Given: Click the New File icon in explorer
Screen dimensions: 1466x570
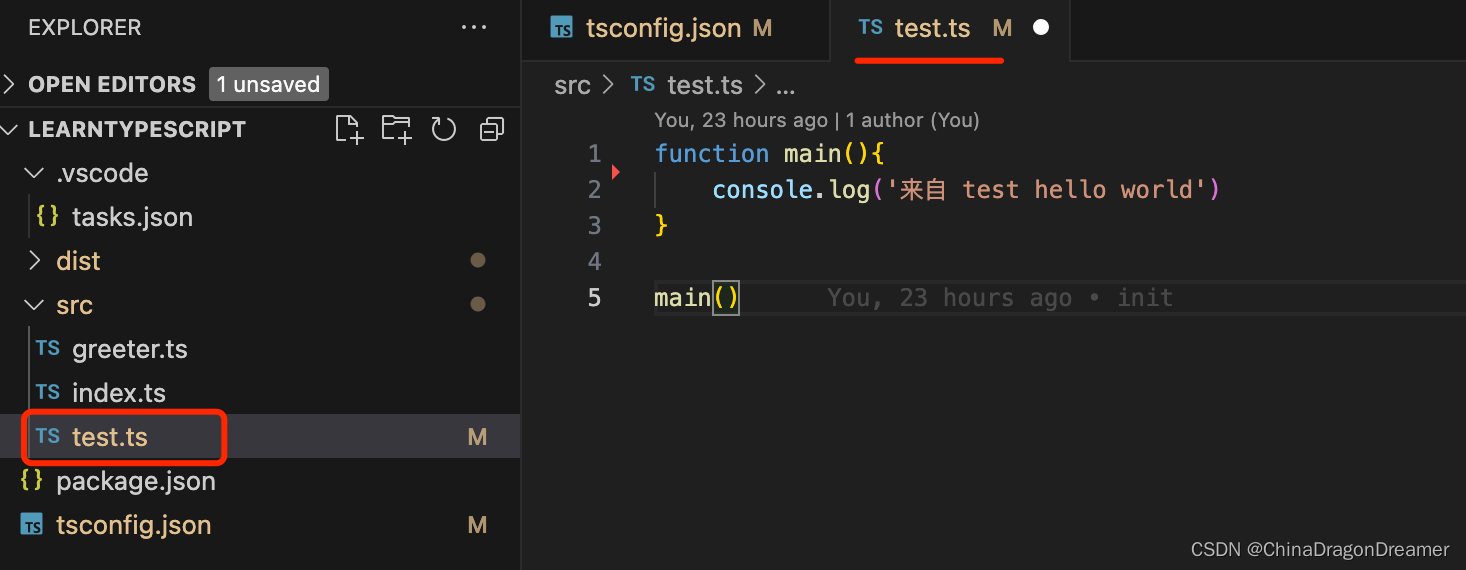Looking at the screenshot, I should [x=348, y=129].
